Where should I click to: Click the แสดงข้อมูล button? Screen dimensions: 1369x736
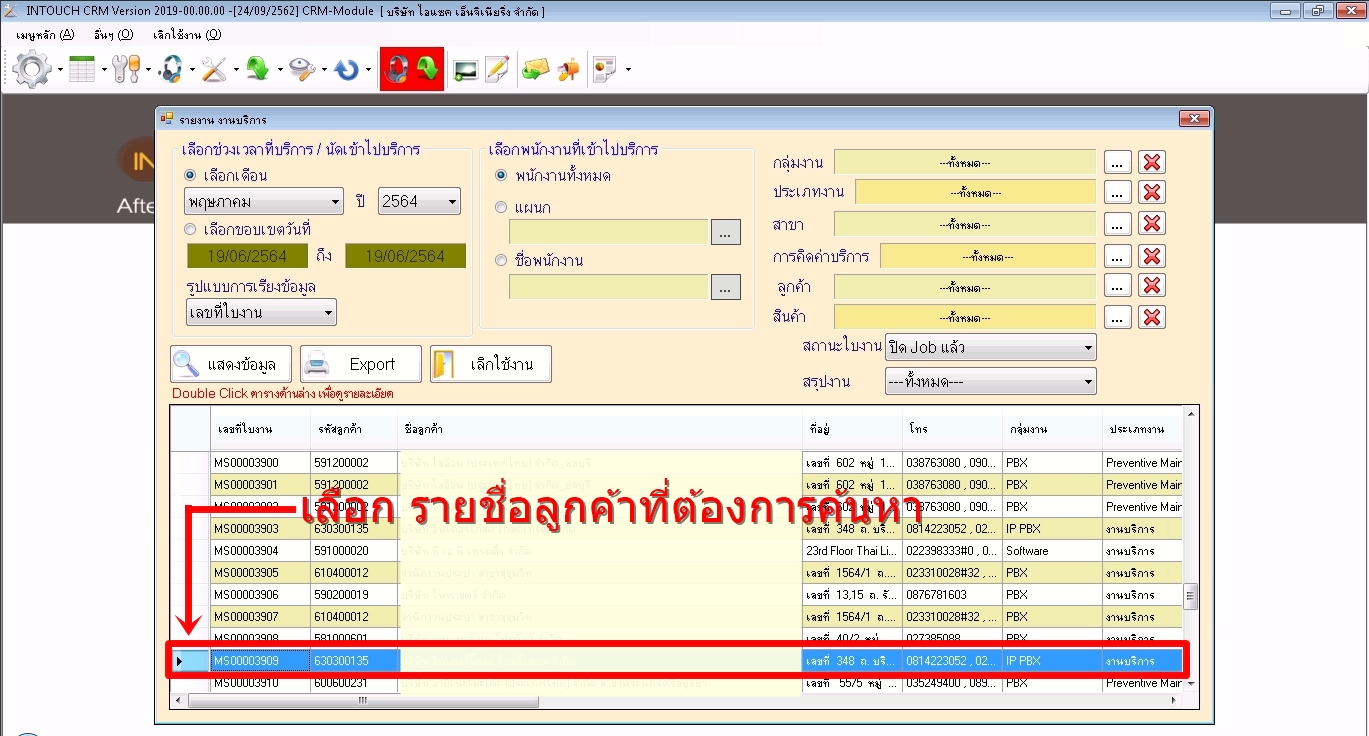pyautogui.click(x=231, y=364)
